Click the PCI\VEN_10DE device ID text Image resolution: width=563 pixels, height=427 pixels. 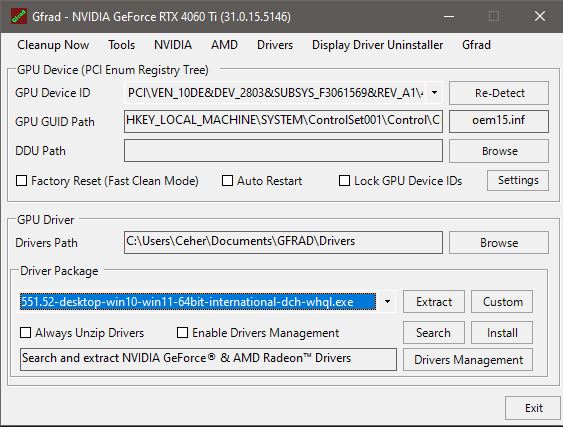click(x=275, y=93)
